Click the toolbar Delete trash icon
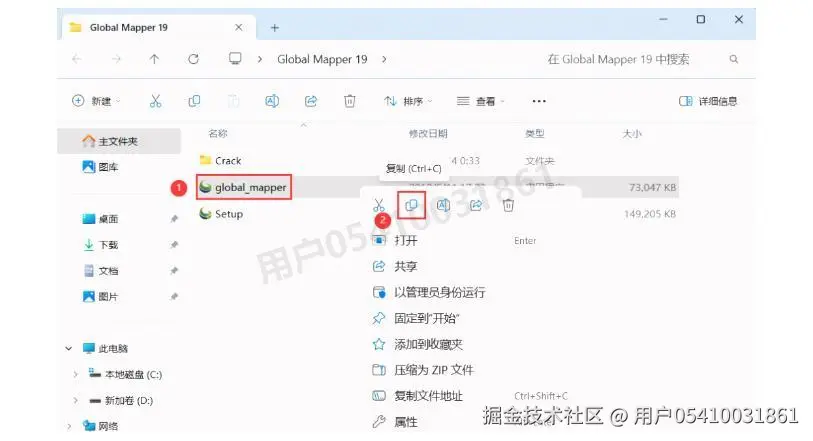The image size is (813, 441). [x=350, y=101]
